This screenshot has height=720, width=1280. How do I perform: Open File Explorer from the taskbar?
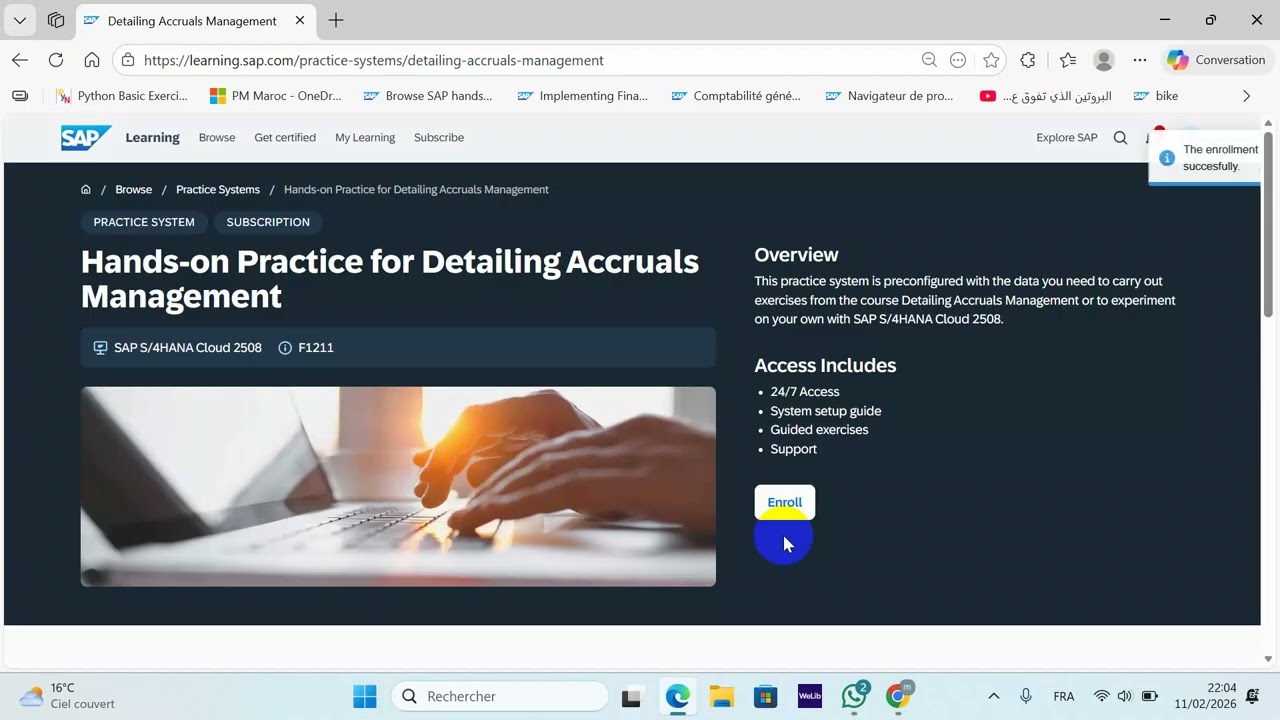tap(722, 696)
